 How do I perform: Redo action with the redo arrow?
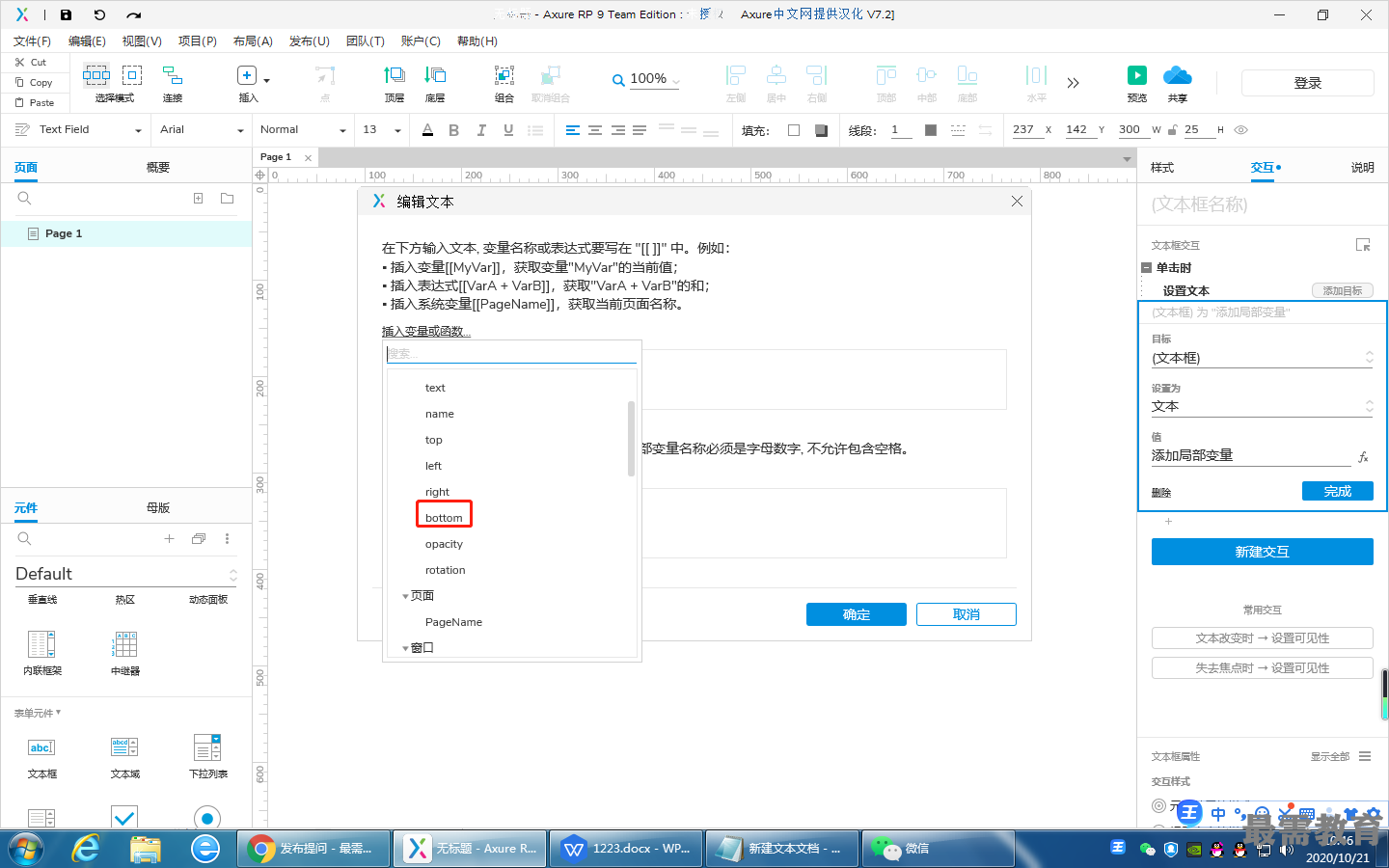(133, 14)
